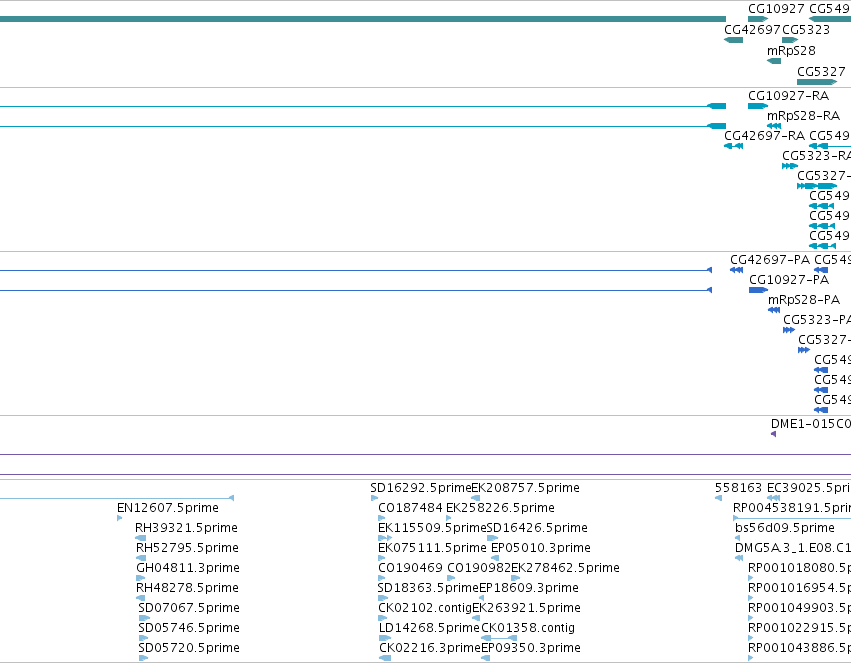This screenshot has width=851, height=663.
Task: Click the 558163 EST label
Action: pyautogui.click(x=738, y=488)
